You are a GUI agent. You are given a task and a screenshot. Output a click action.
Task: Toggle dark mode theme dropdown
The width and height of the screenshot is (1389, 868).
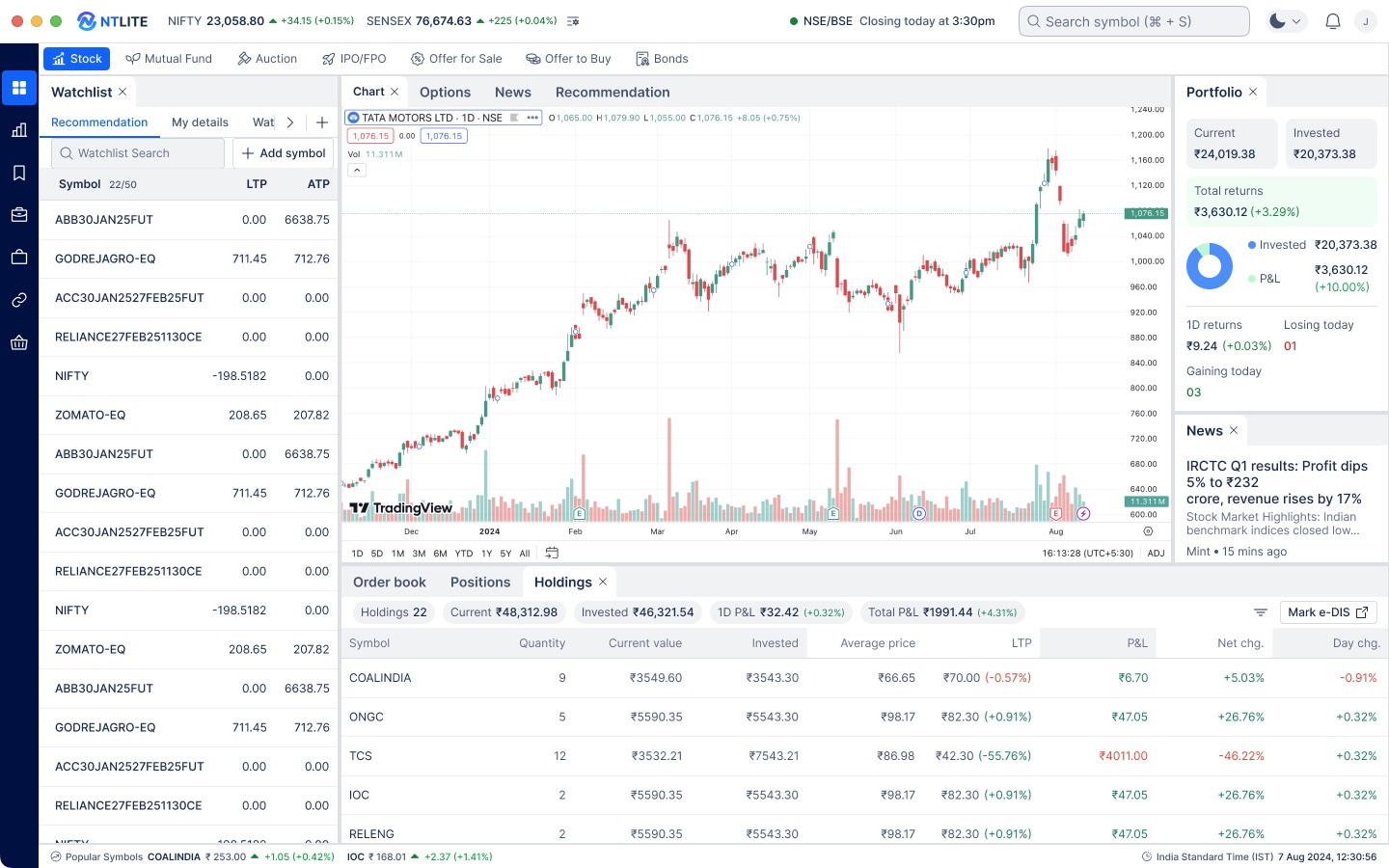coord(1286,21)
